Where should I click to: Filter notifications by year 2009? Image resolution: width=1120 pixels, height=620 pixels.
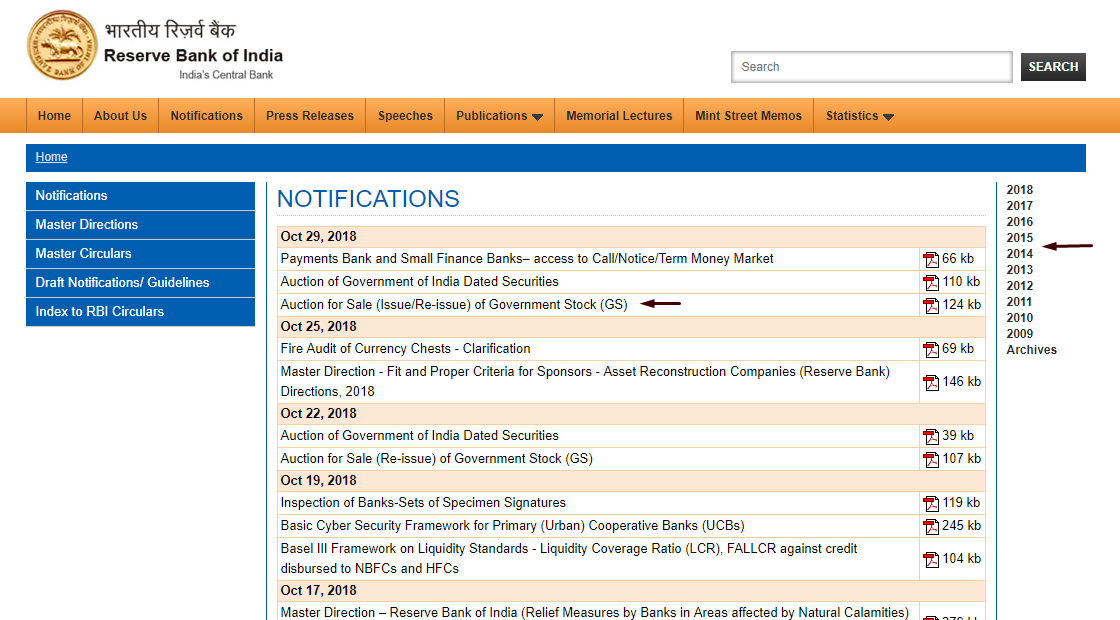(x=1019, y=334)
